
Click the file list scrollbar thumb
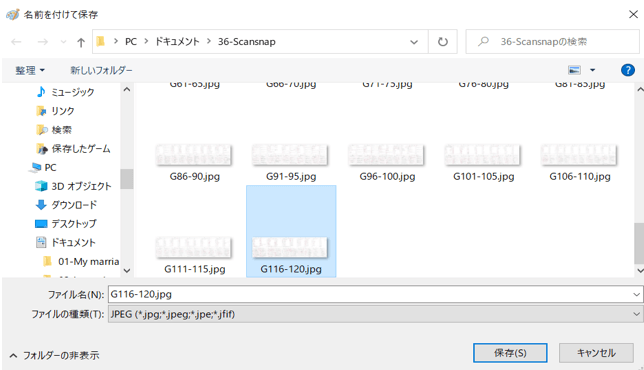click(x=639, y=243)
